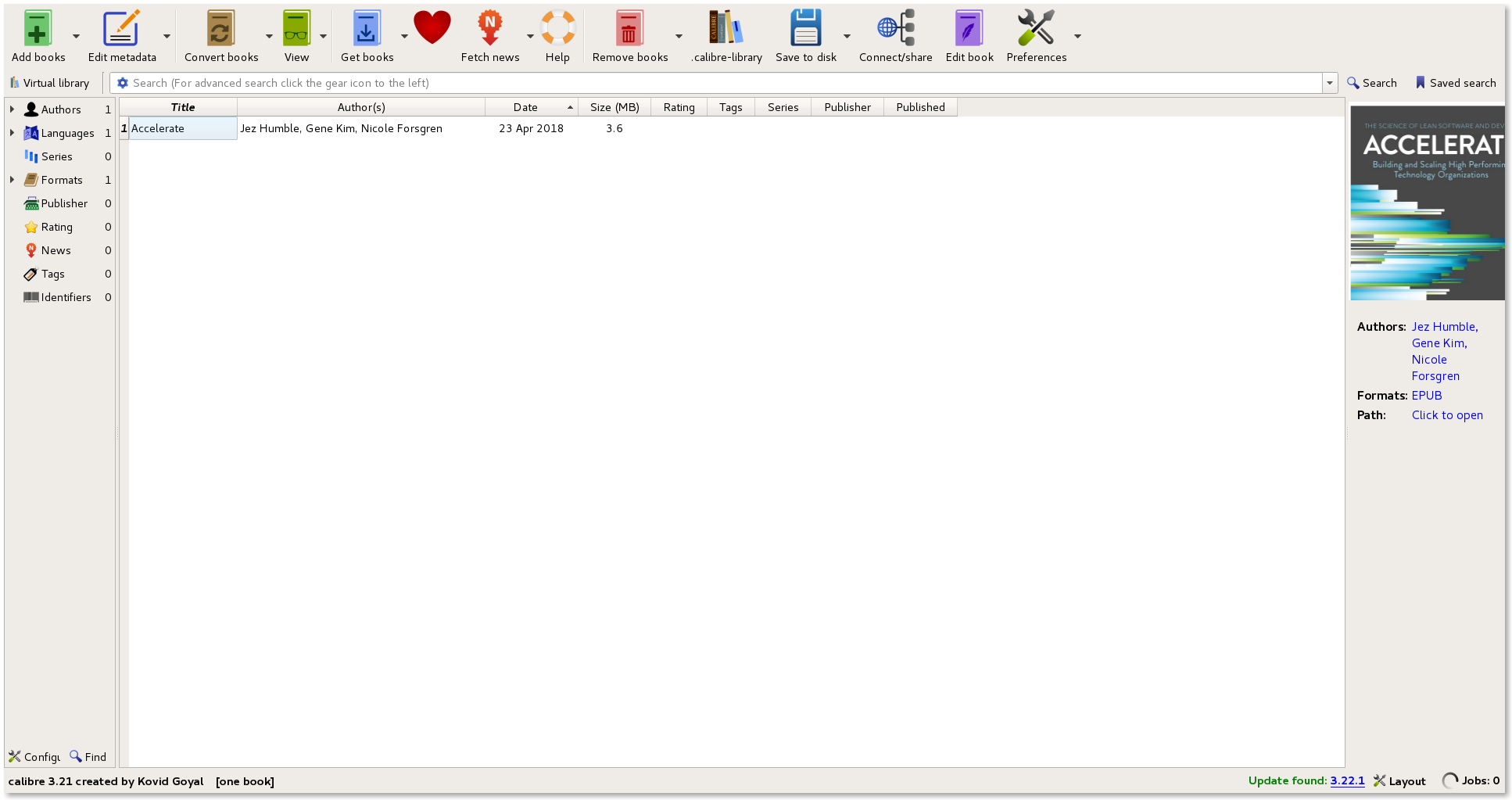Sort by the Size (MB) column header

click(614, 107)
